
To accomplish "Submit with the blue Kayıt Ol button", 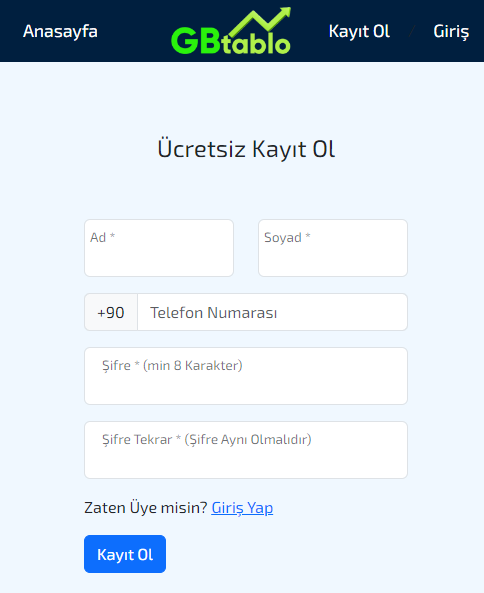I will pyautogui.click(x=125, y=554).
